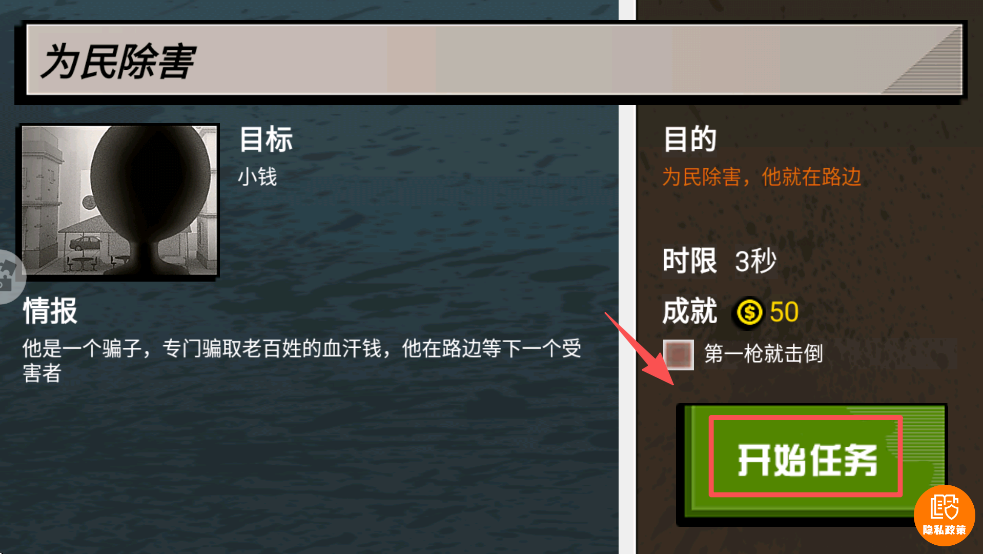This screenshot has width=983, height=554.
Task: Tap the 隐私政策 privacy policy icon
Action: pyautogui.click(x=944, y=515)
